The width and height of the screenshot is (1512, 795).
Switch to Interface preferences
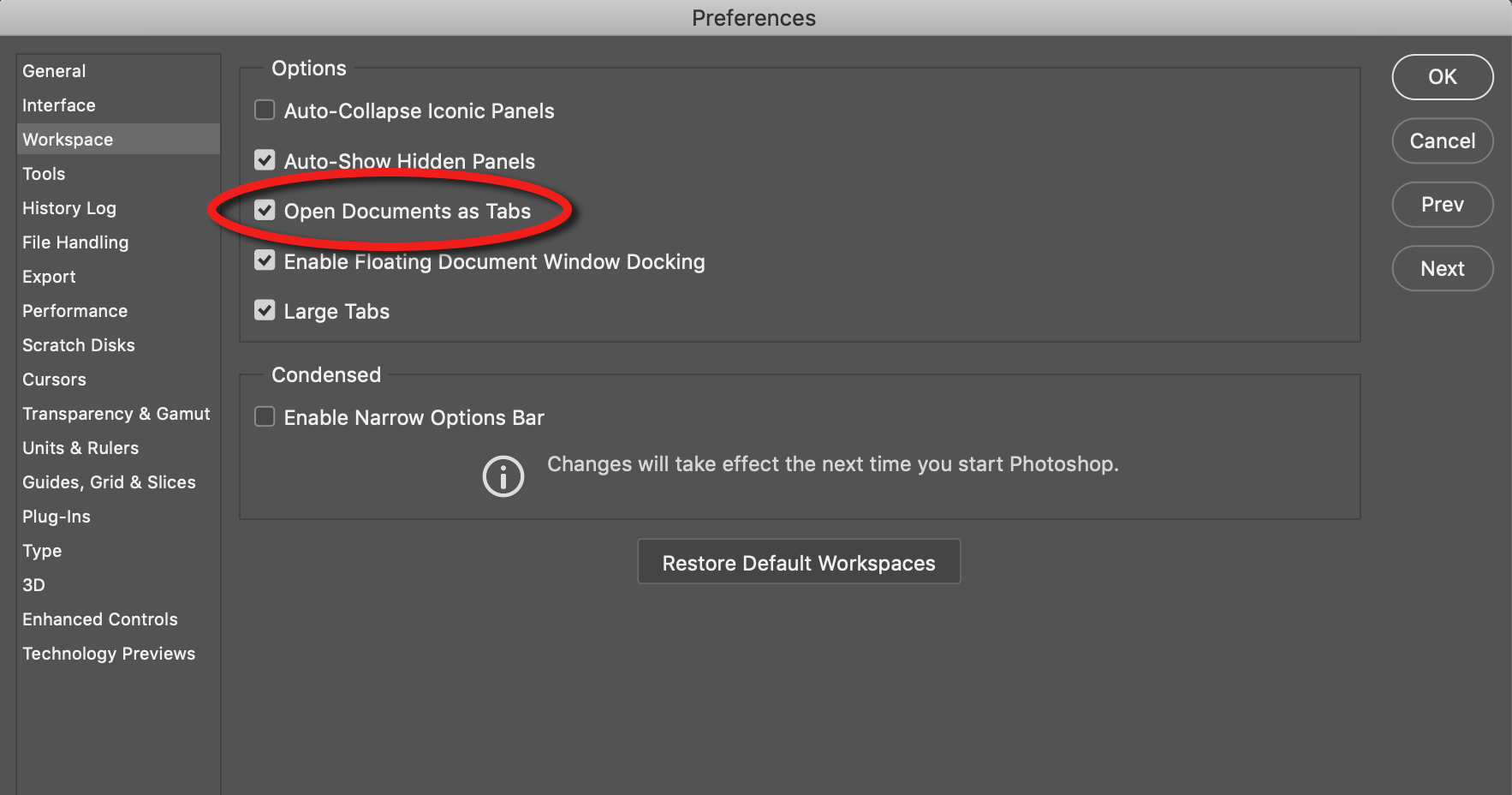pos(59,105)
